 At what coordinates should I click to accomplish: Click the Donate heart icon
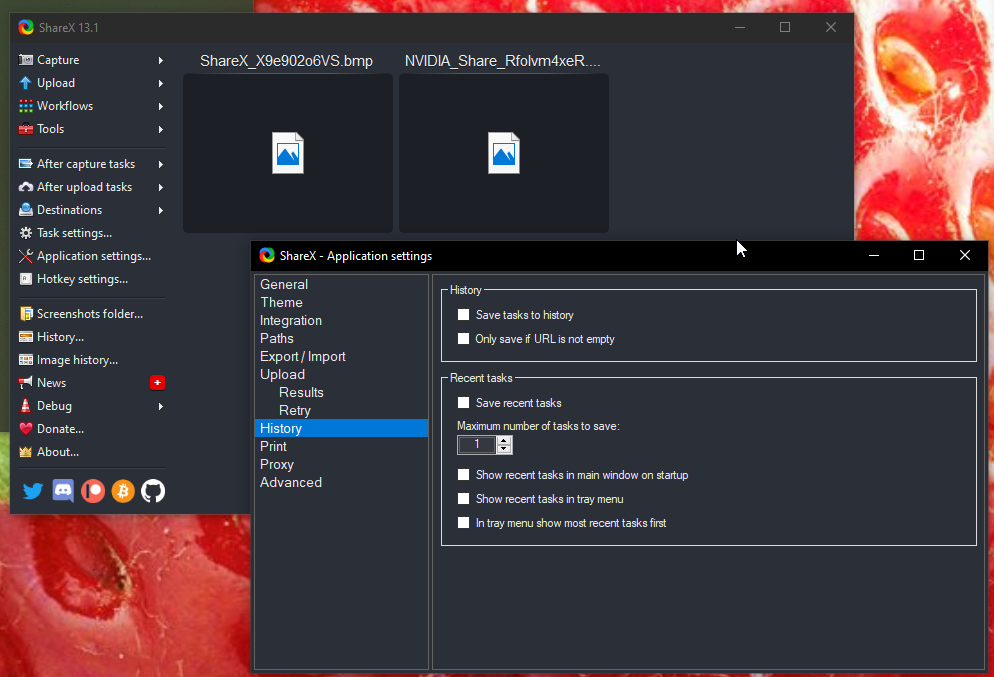[25, 428]
